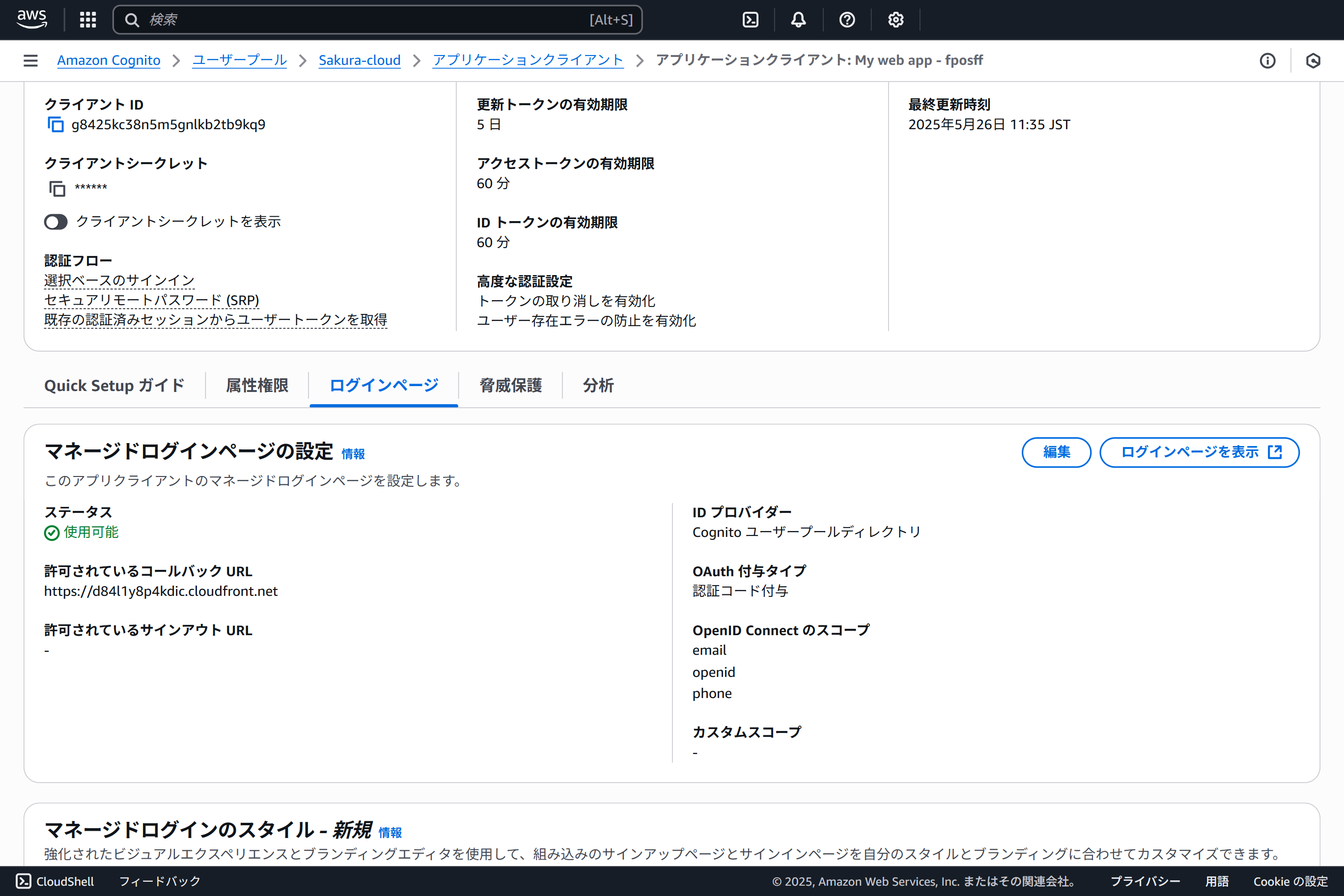Screen dimensions: 1344x896
Task: Go to アプリケーションクライアント breadcrumb link
Action: (528, 60)
